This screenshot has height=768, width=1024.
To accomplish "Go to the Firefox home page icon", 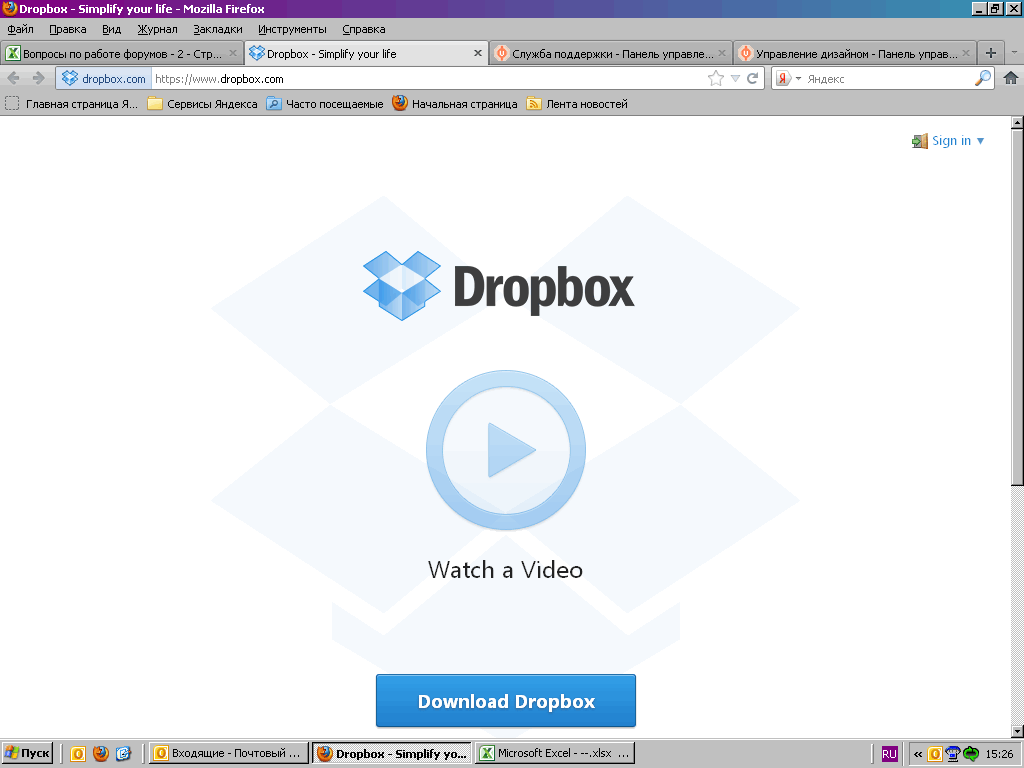I will coord(1011,78).
